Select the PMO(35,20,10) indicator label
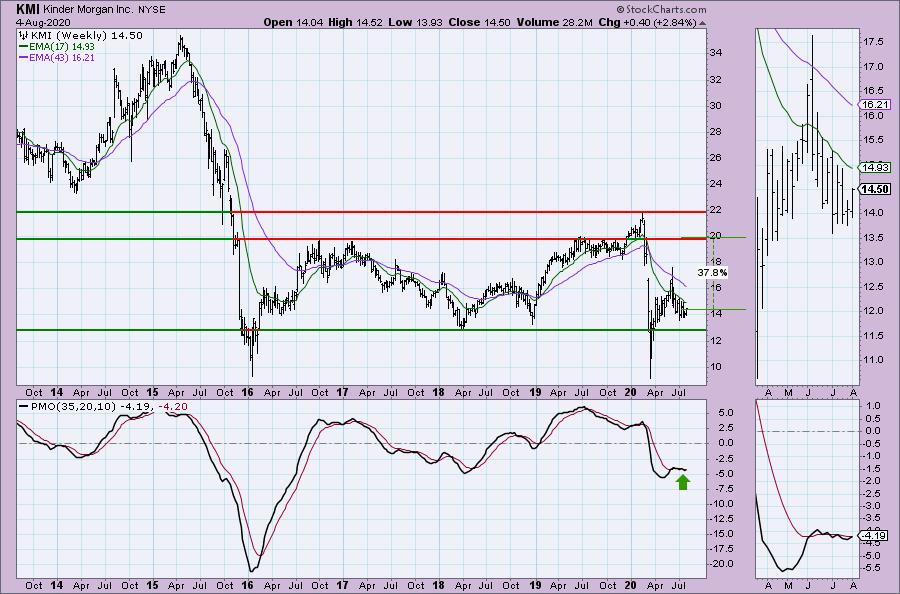The width and height of the screenshot is (900, 594). pyautogui.click(x=74, y=407)
